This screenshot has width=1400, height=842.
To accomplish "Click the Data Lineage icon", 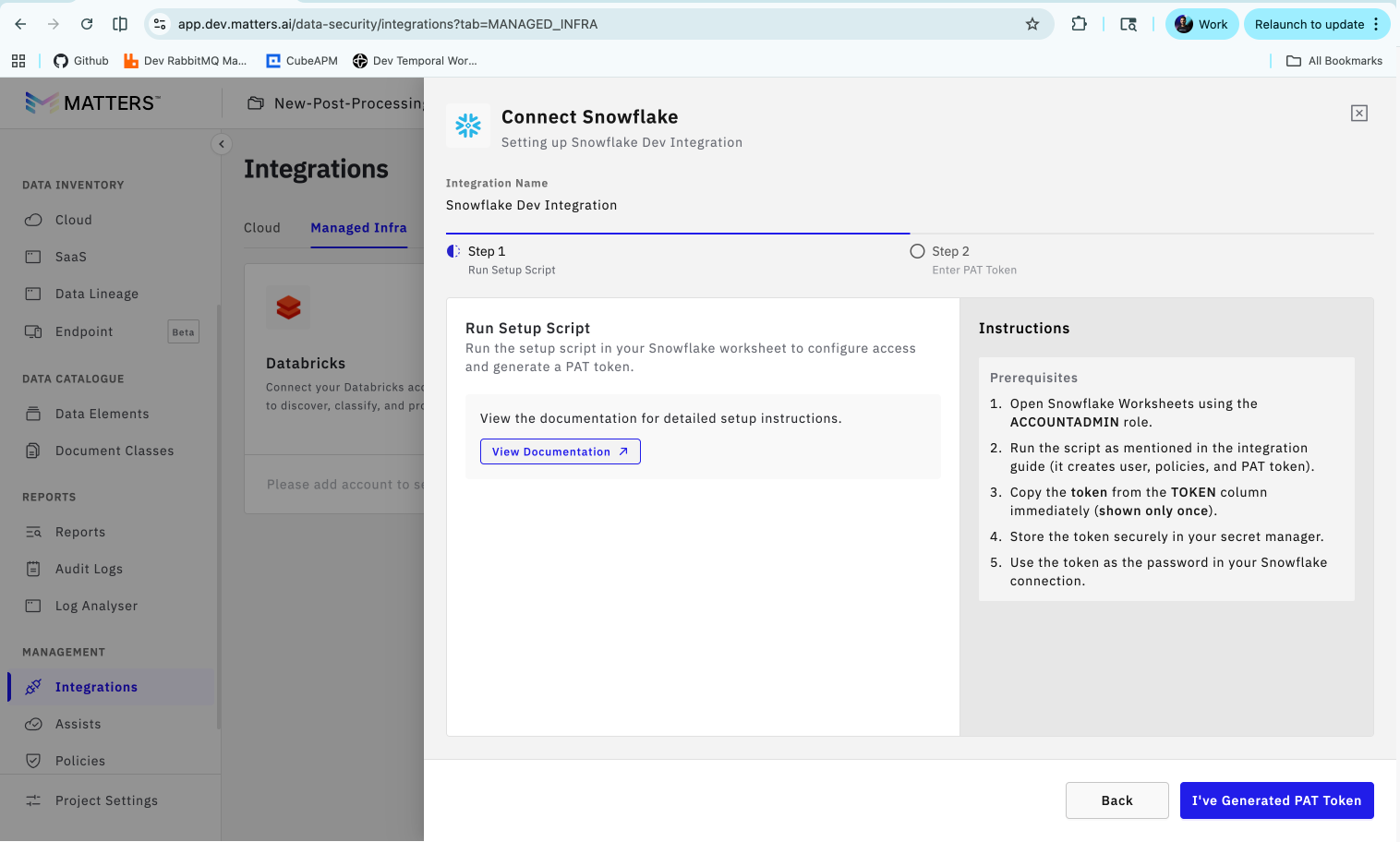I will 33,294.
